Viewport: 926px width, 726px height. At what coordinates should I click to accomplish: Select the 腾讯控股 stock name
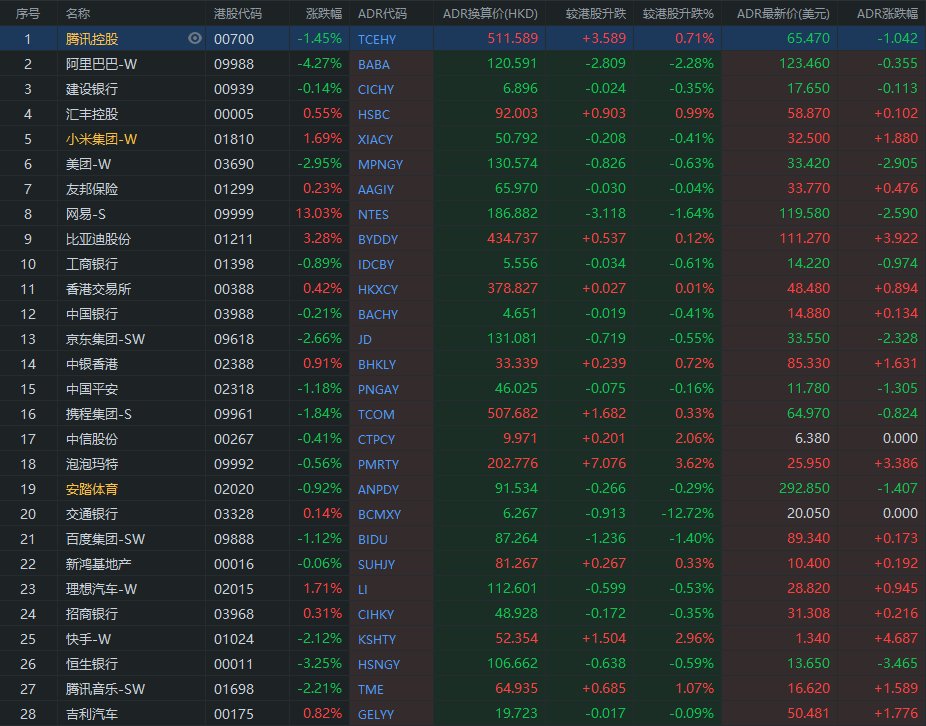[92, 39]
